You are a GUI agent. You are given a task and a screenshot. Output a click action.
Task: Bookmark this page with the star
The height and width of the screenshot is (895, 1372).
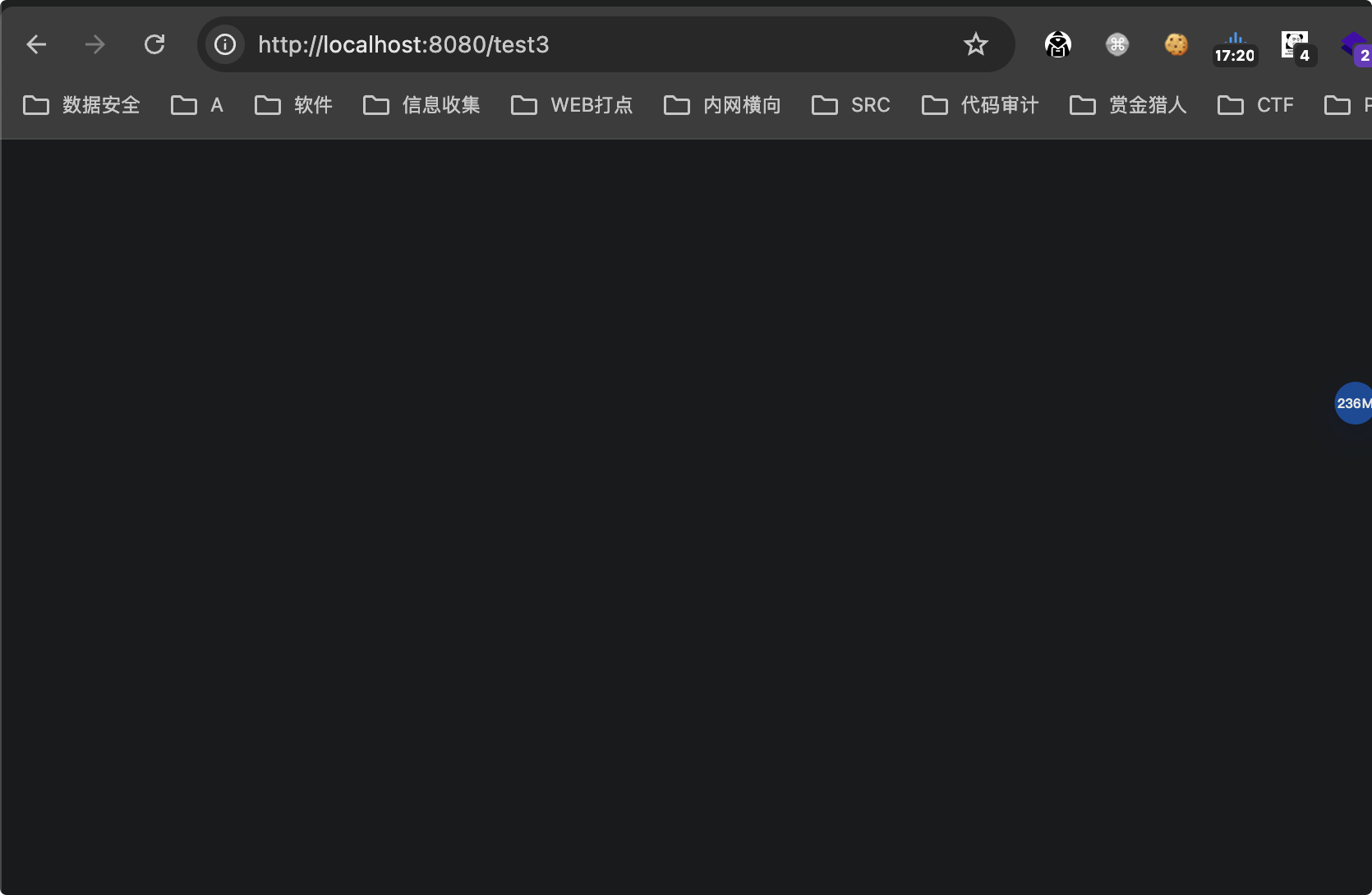(x=976, y=44)
